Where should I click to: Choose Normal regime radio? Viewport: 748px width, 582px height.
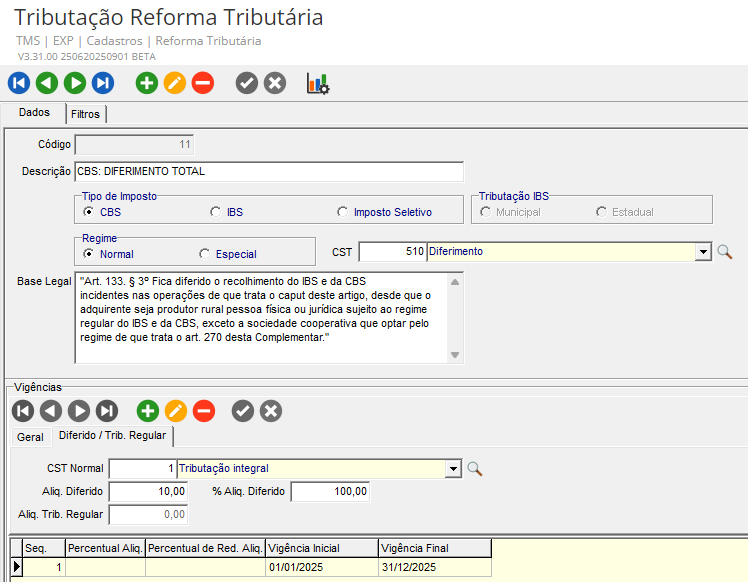click(x=89, y=254)
